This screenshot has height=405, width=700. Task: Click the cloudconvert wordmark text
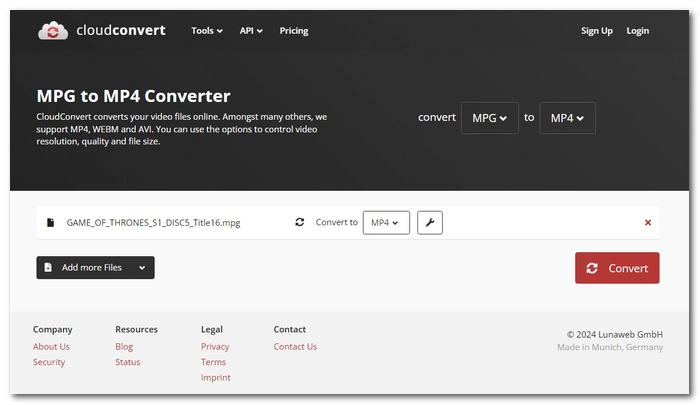coord(121,30)
